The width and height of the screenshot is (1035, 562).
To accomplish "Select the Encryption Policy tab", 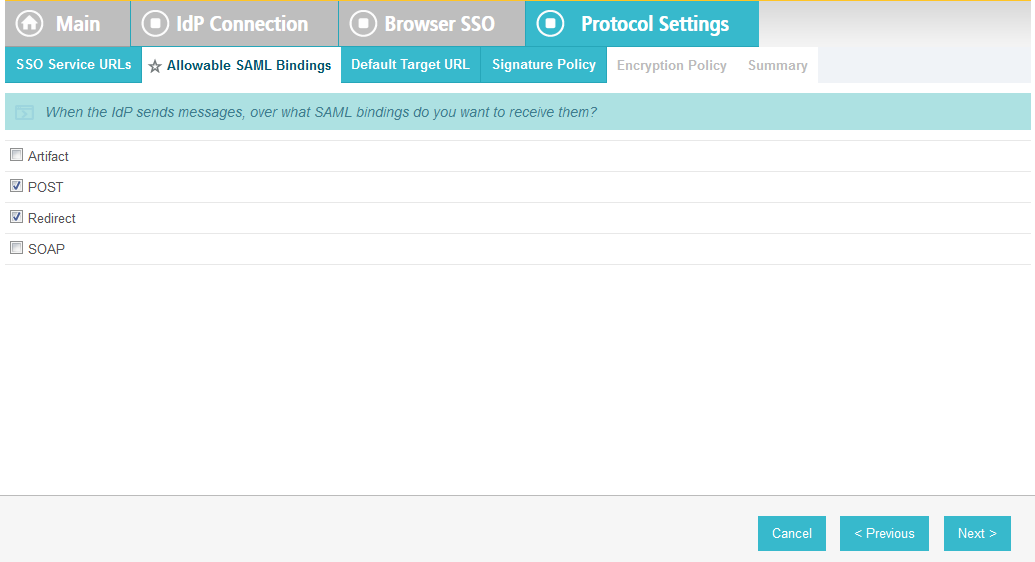I will pyautogui.click(x=671, y=65).
